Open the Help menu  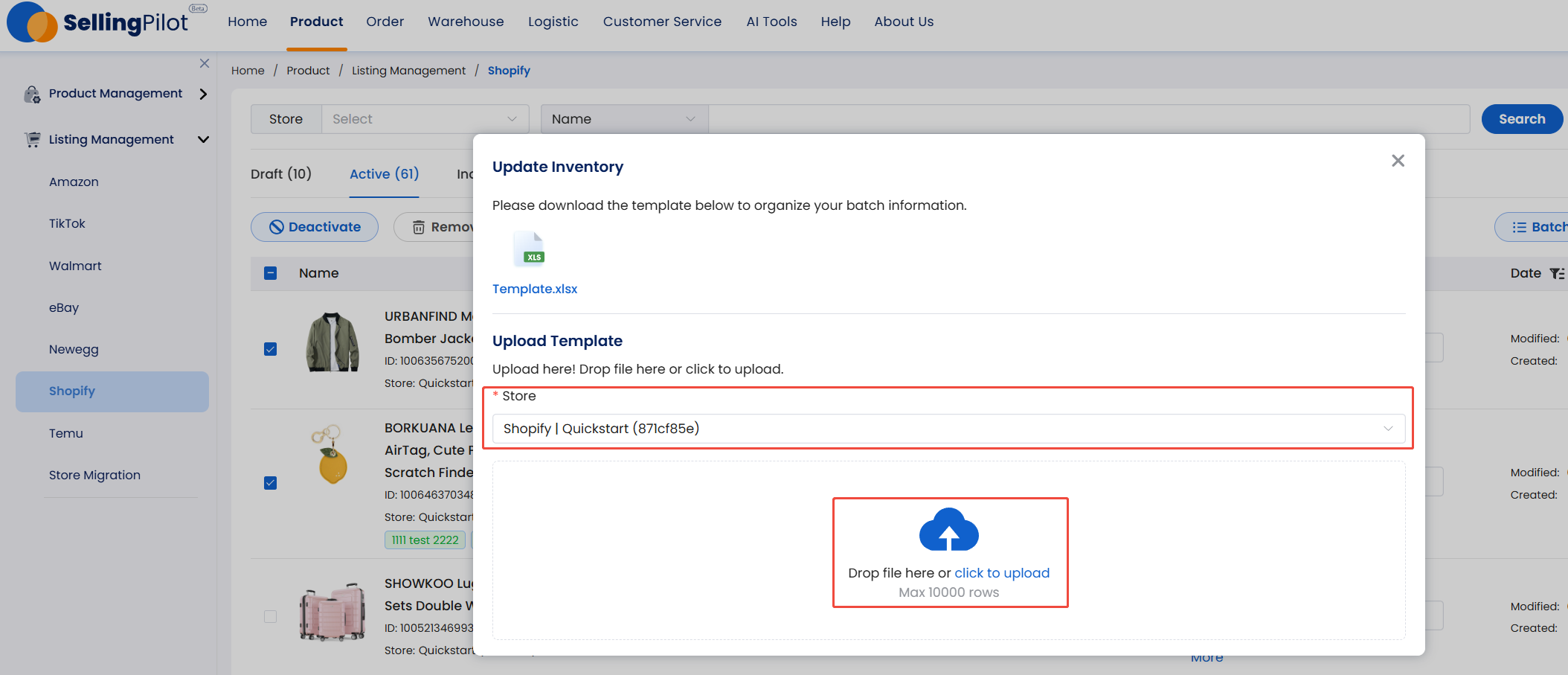point(835,22)
